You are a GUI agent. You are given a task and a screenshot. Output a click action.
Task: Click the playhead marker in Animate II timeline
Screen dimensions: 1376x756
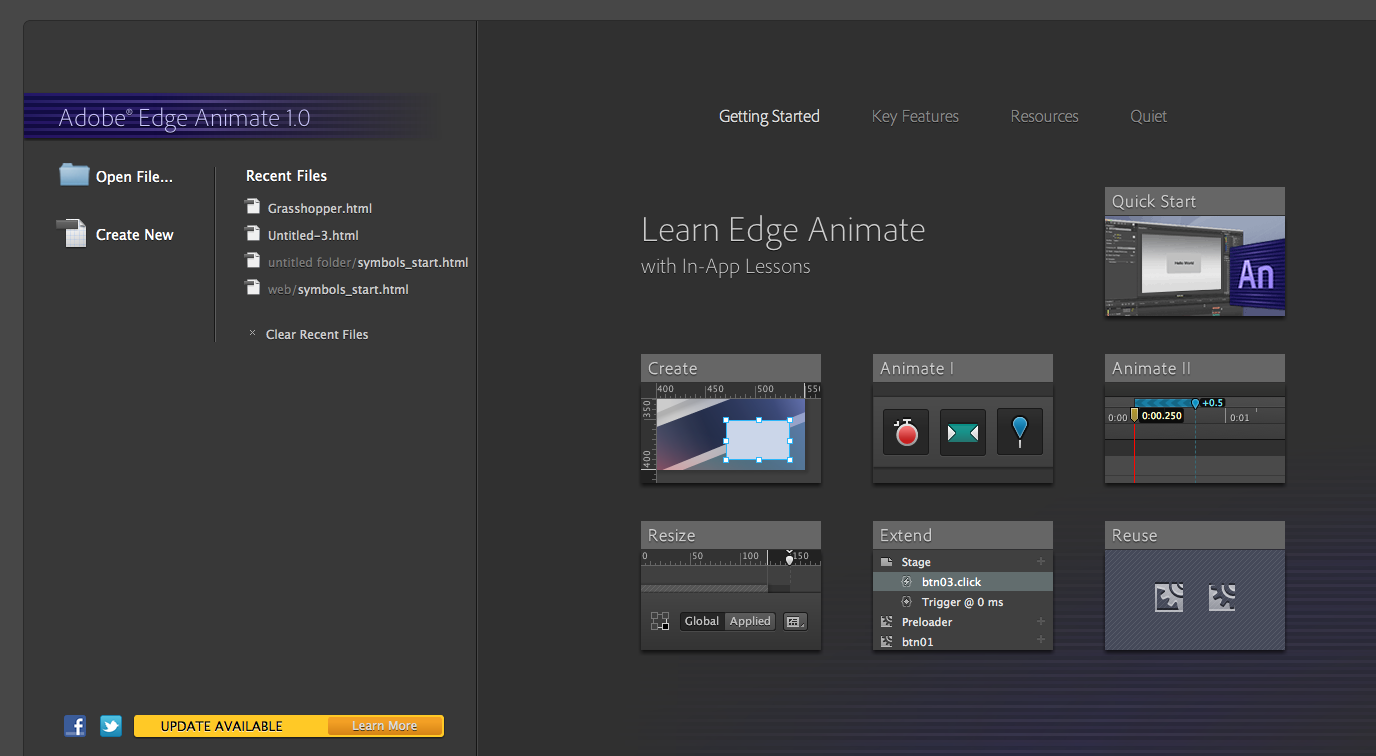(x=1134, y=414)
